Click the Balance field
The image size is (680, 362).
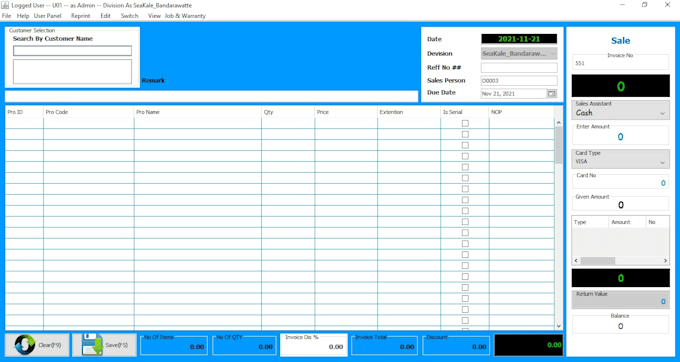(621, 326)
